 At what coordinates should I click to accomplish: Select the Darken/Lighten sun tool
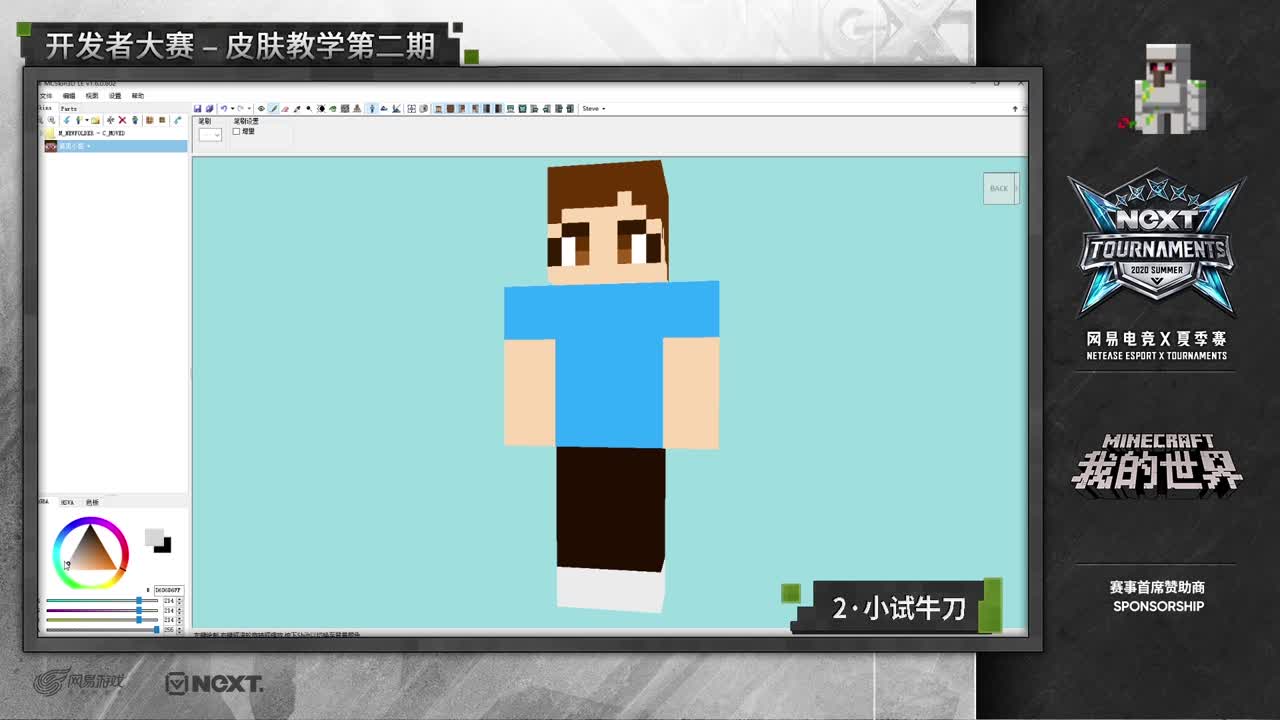(x=321, y=108)
